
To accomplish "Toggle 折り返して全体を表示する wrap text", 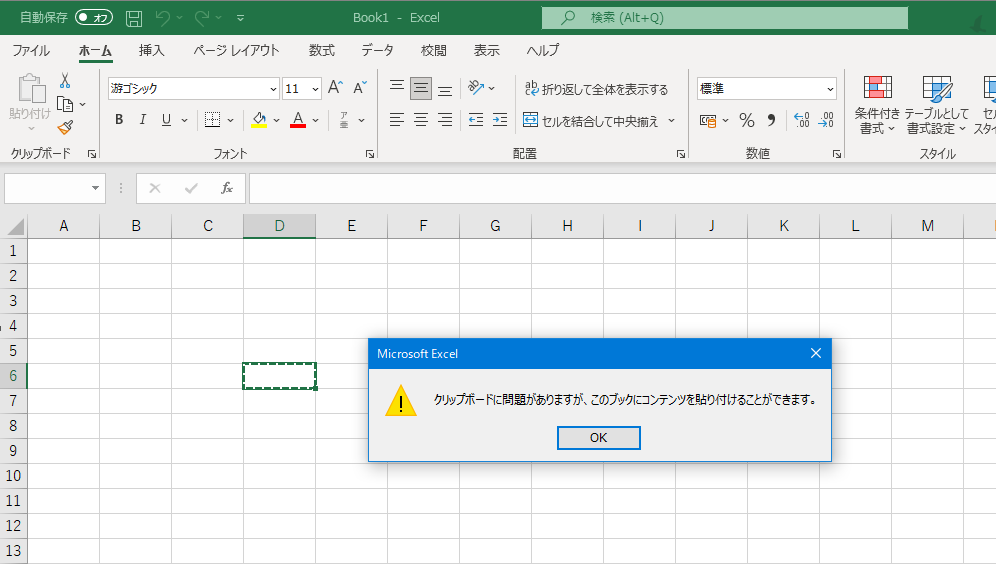I will (x=596, y=89).
